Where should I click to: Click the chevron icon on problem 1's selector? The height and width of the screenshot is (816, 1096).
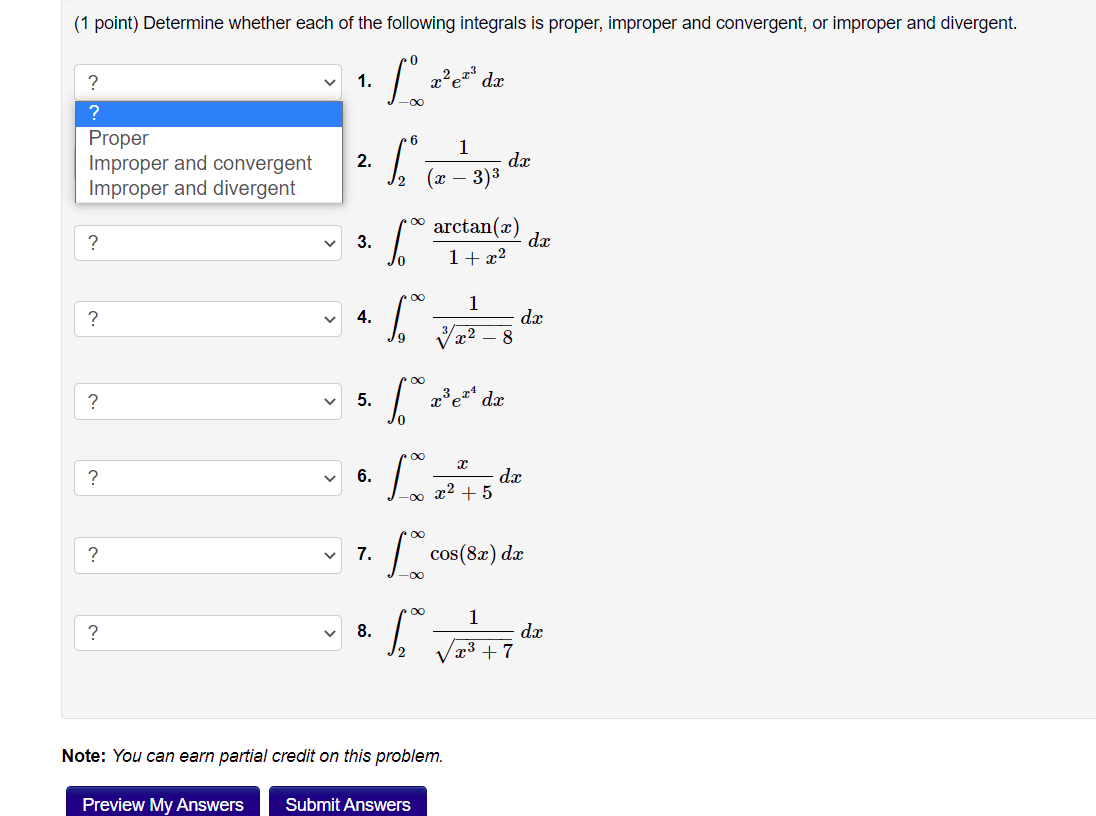(x=329, y=81)
